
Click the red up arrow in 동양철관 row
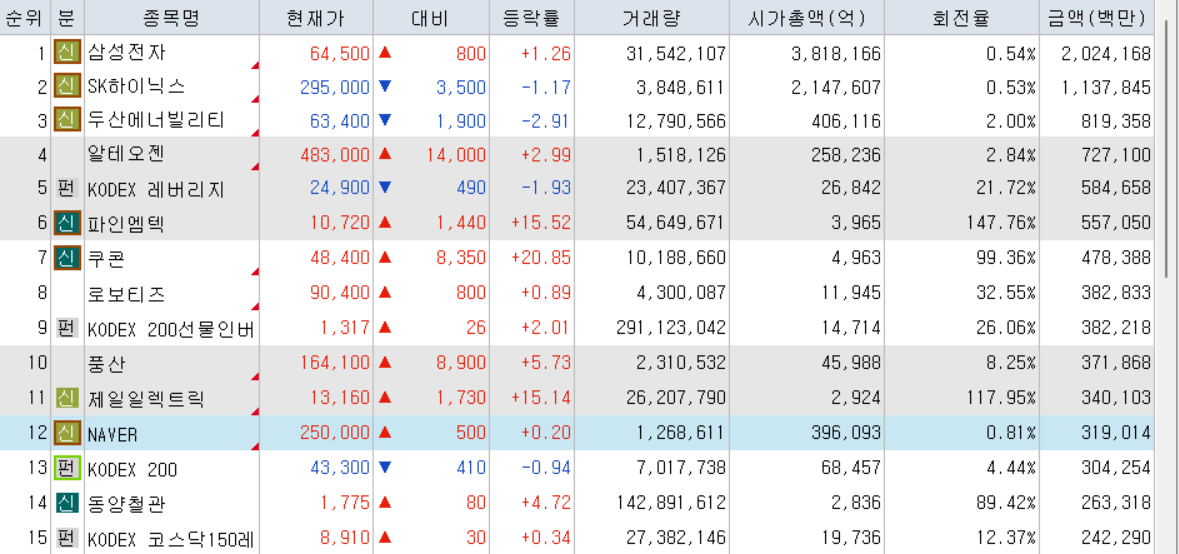pyautogui.click(x=385, y=502)
